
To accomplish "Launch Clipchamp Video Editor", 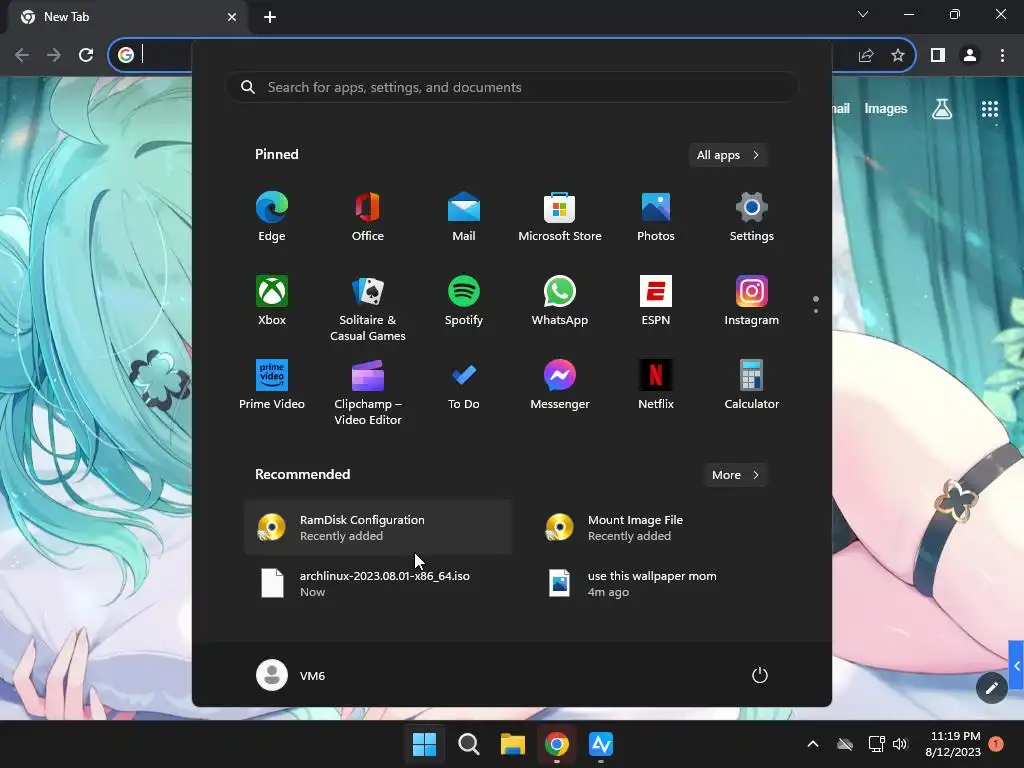I will coord(368,392).
